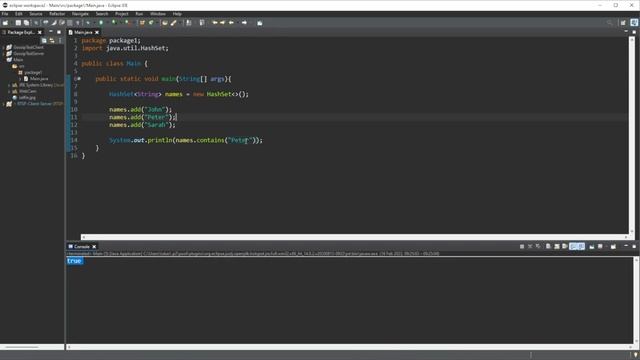Click the "HashSet<>()" text on line 8
Image resolution: width=640 pixels, height=360 pixels.
click(227, 94)
